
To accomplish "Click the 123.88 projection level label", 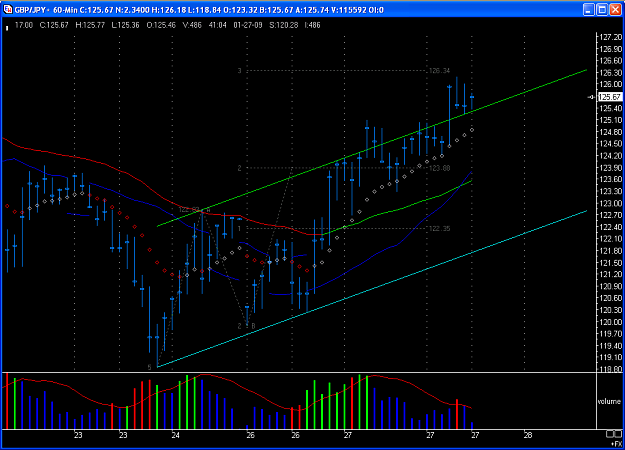I will click(440, 168).
